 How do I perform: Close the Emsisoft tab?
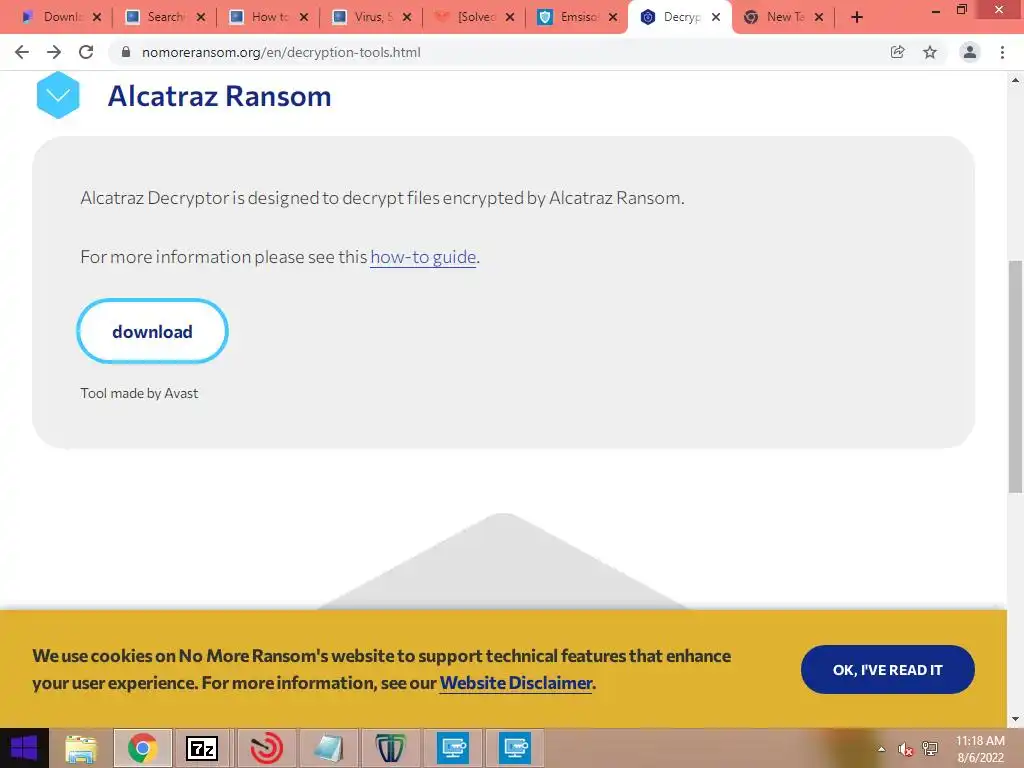(x=613, y=17)
